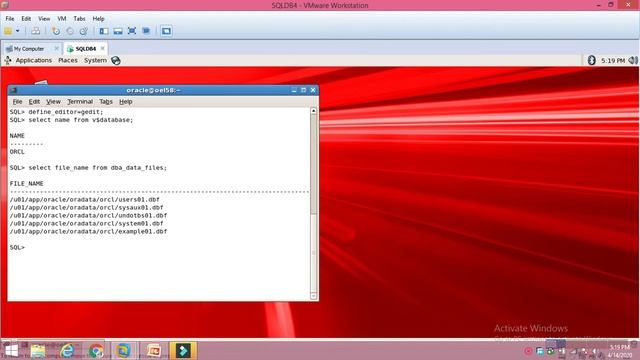Launch Internet Explorer from taskbar
Image resolution: width=640 pixels, height=360 pixels.
[67, 351]
